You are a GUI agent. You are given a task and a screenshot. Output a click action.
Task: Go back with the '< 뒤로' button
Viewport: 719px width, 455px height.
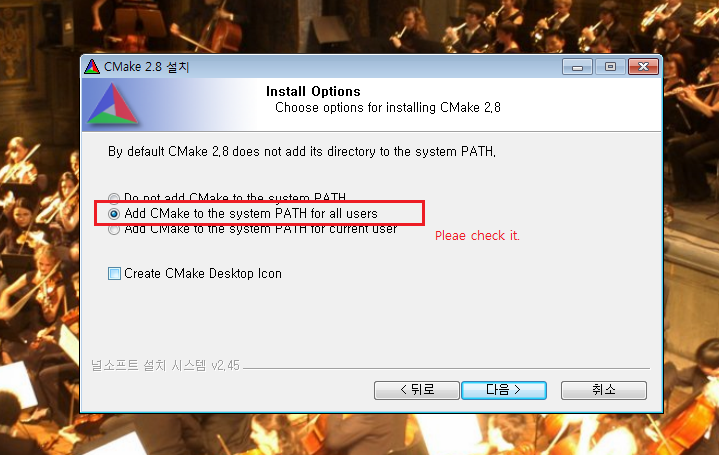pyautogui.click(x=416, y=390)
